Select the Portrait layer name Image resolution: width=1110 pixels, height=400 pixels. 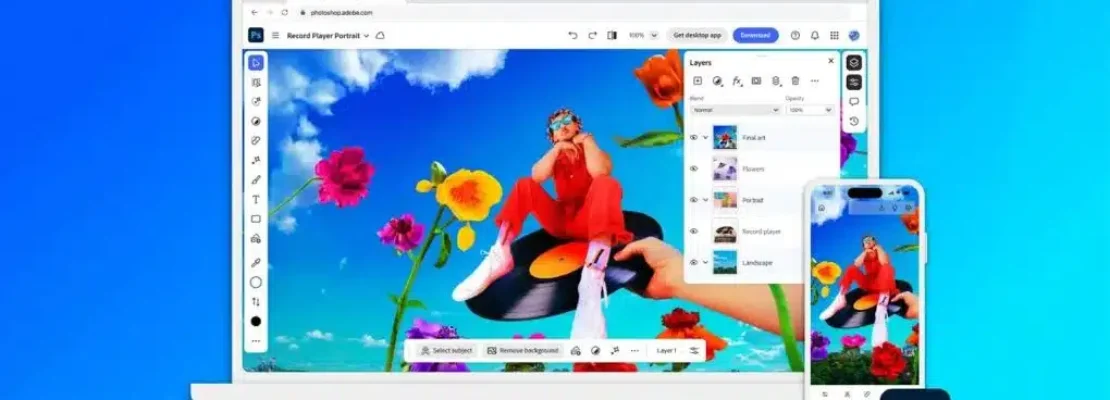click(x=753, y=200)
